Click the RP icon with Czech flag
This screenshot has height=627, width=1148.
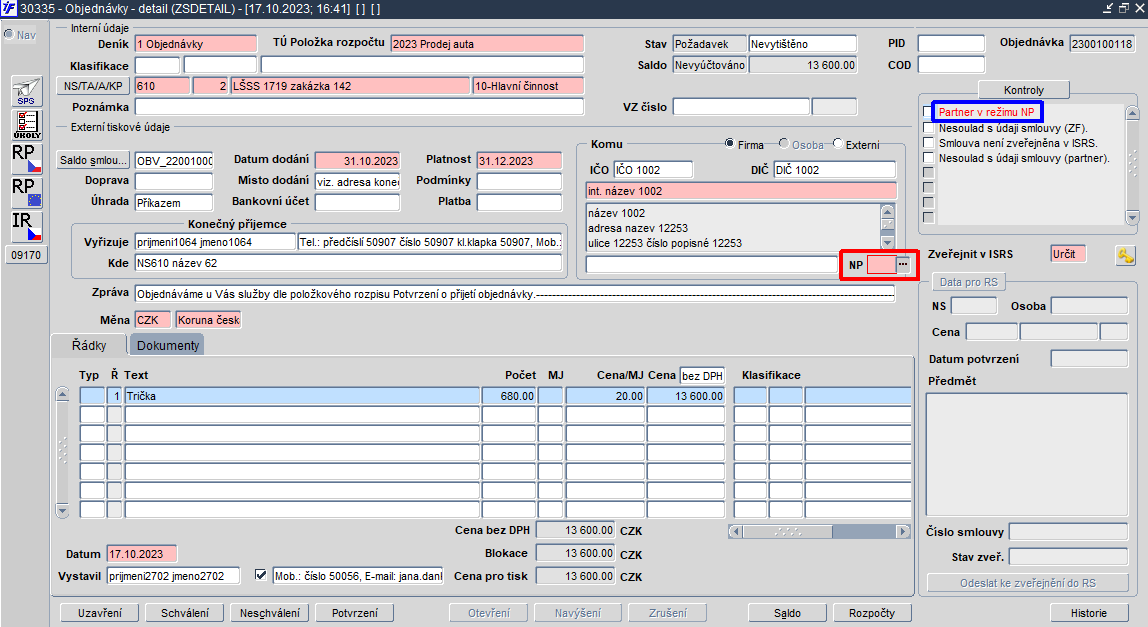pyautogui.click(x=26, y=157)
